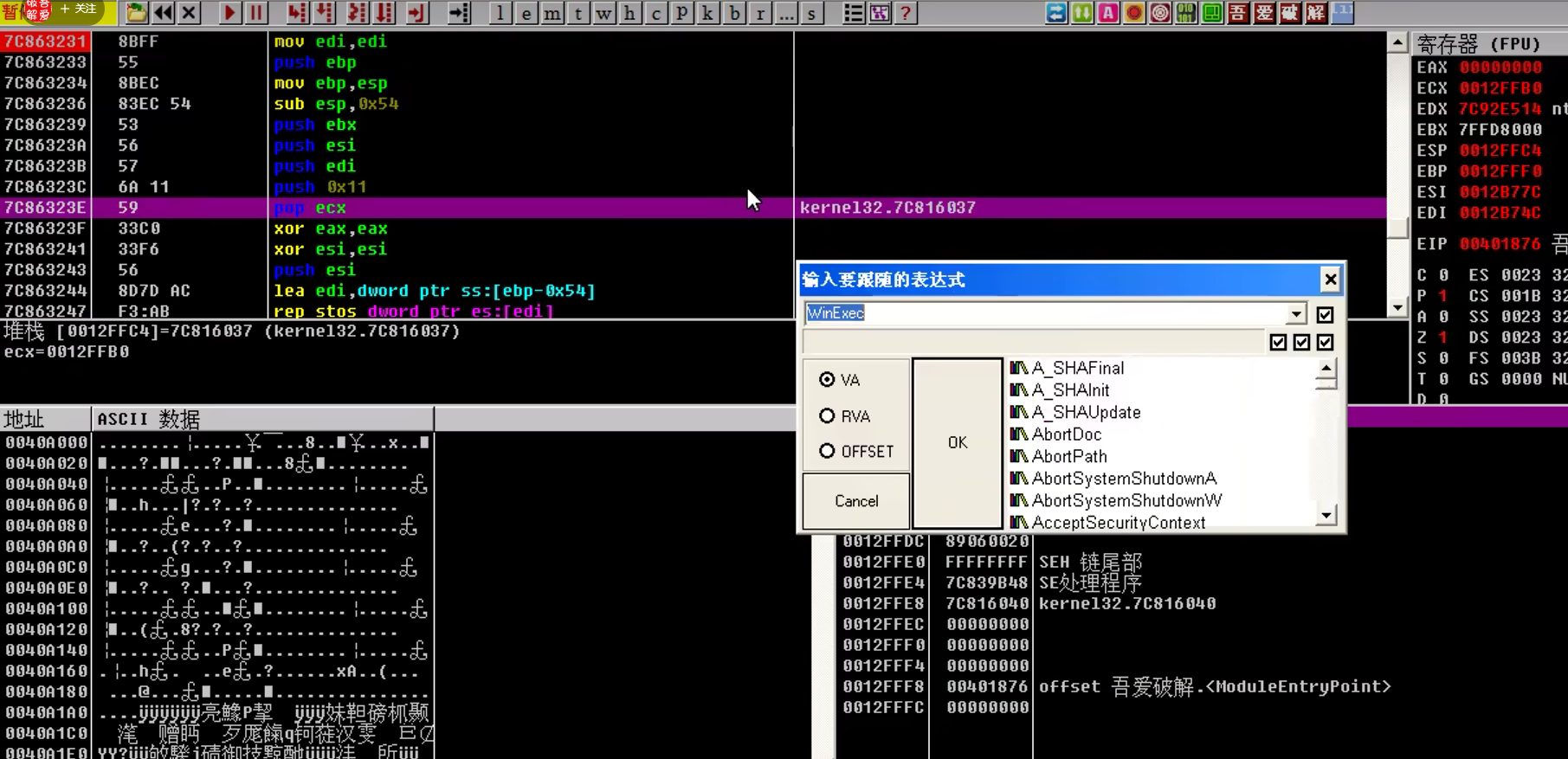1568x759 pixels.
Task: Click disassembly pane scrollbar down arrow
Action: [x=1397, y=307]
